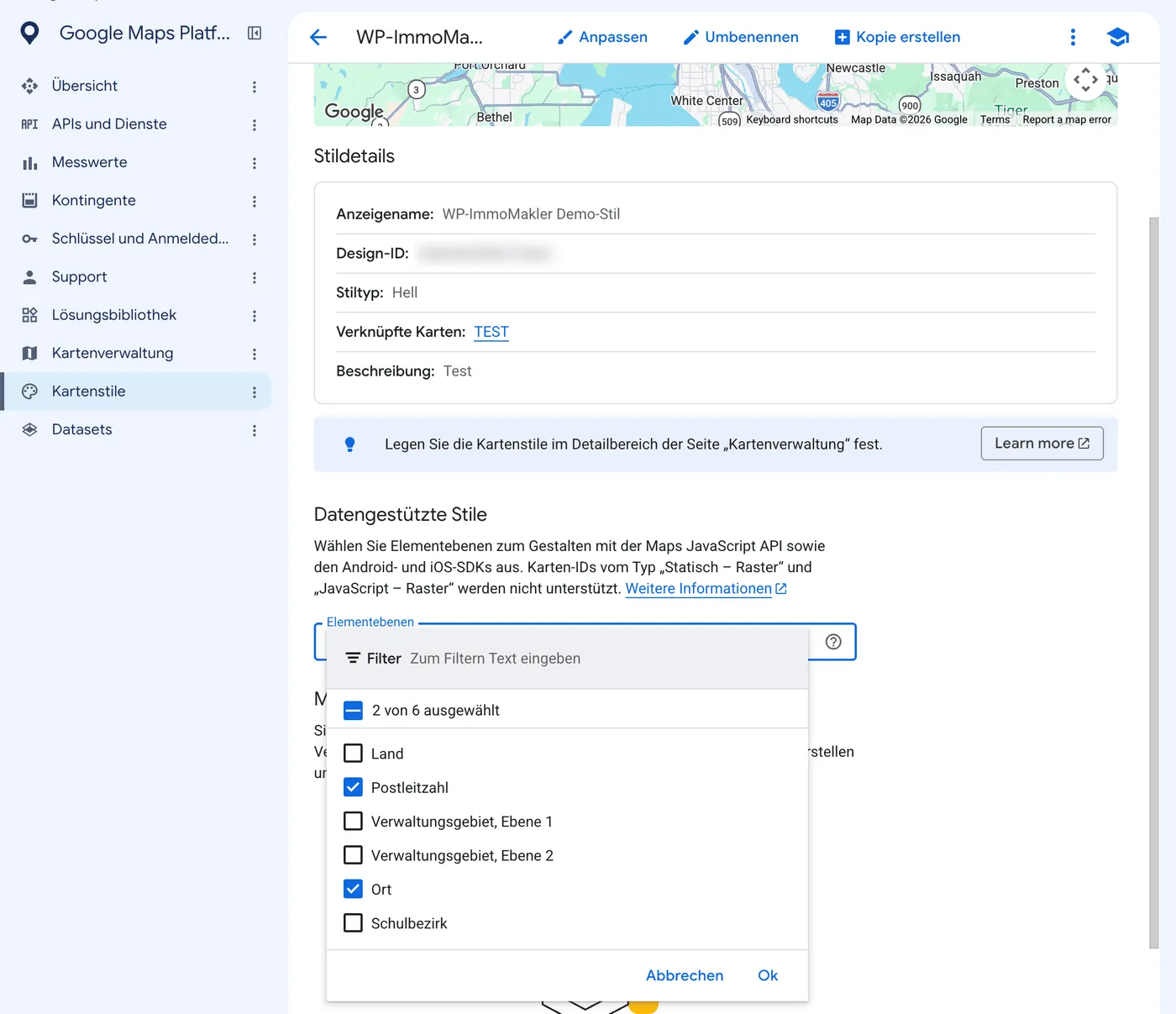Uncheck the Ort checkbox
Screen dimensions: 1176x1014
click(x=353, y=889)
